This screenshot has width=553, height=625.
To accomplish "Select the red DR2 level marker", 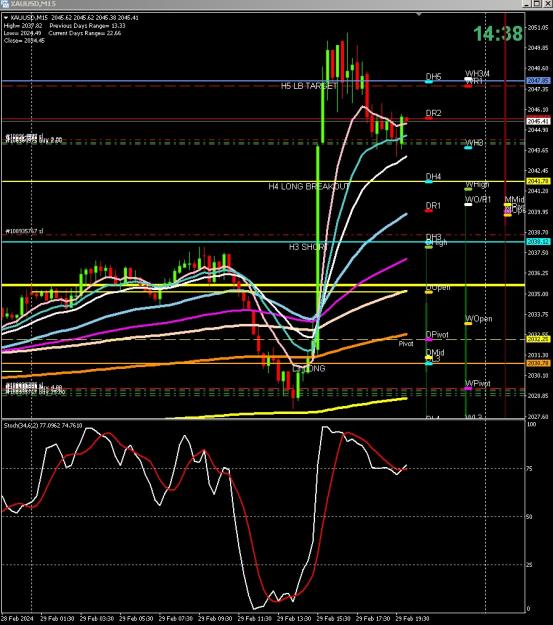I will pyautogui.click(x=429, y=118).
